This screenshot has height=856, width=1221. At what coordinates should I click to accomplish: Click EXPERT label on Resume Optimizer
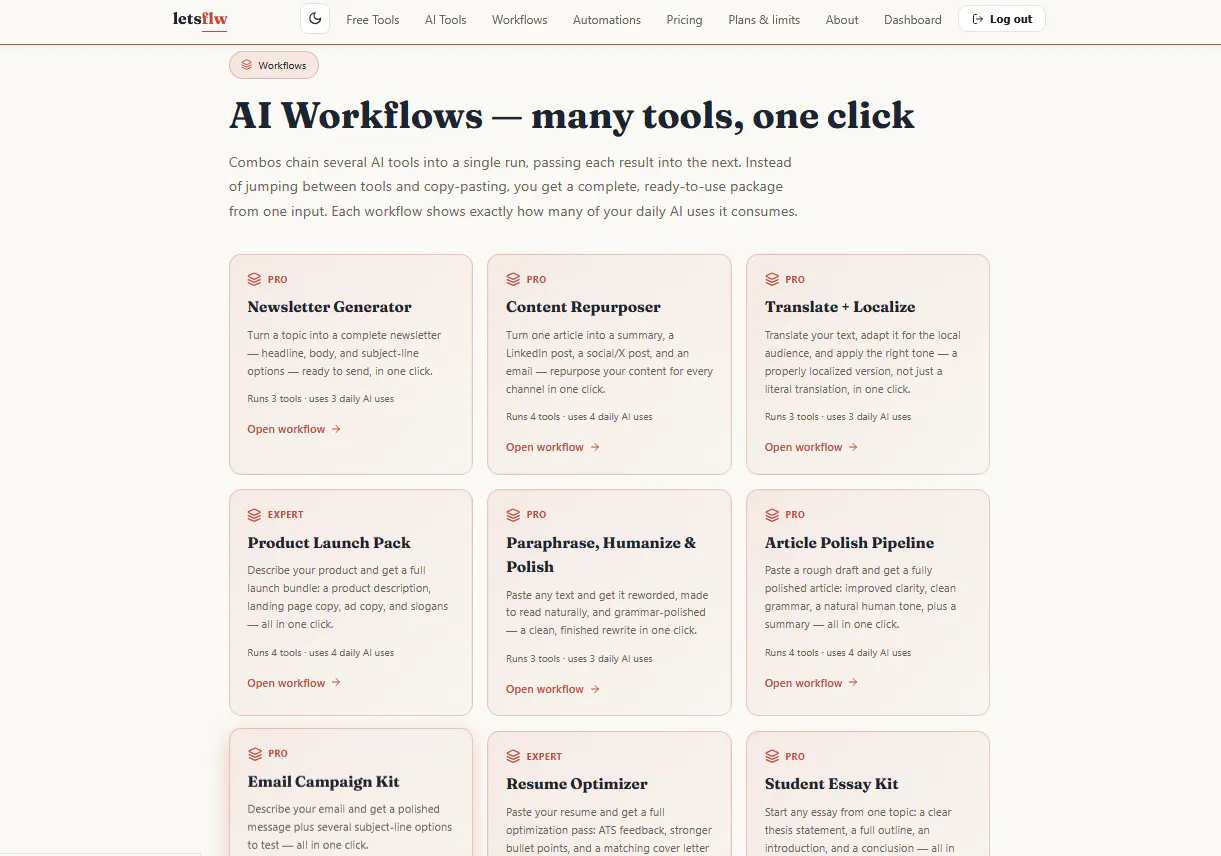544,757
